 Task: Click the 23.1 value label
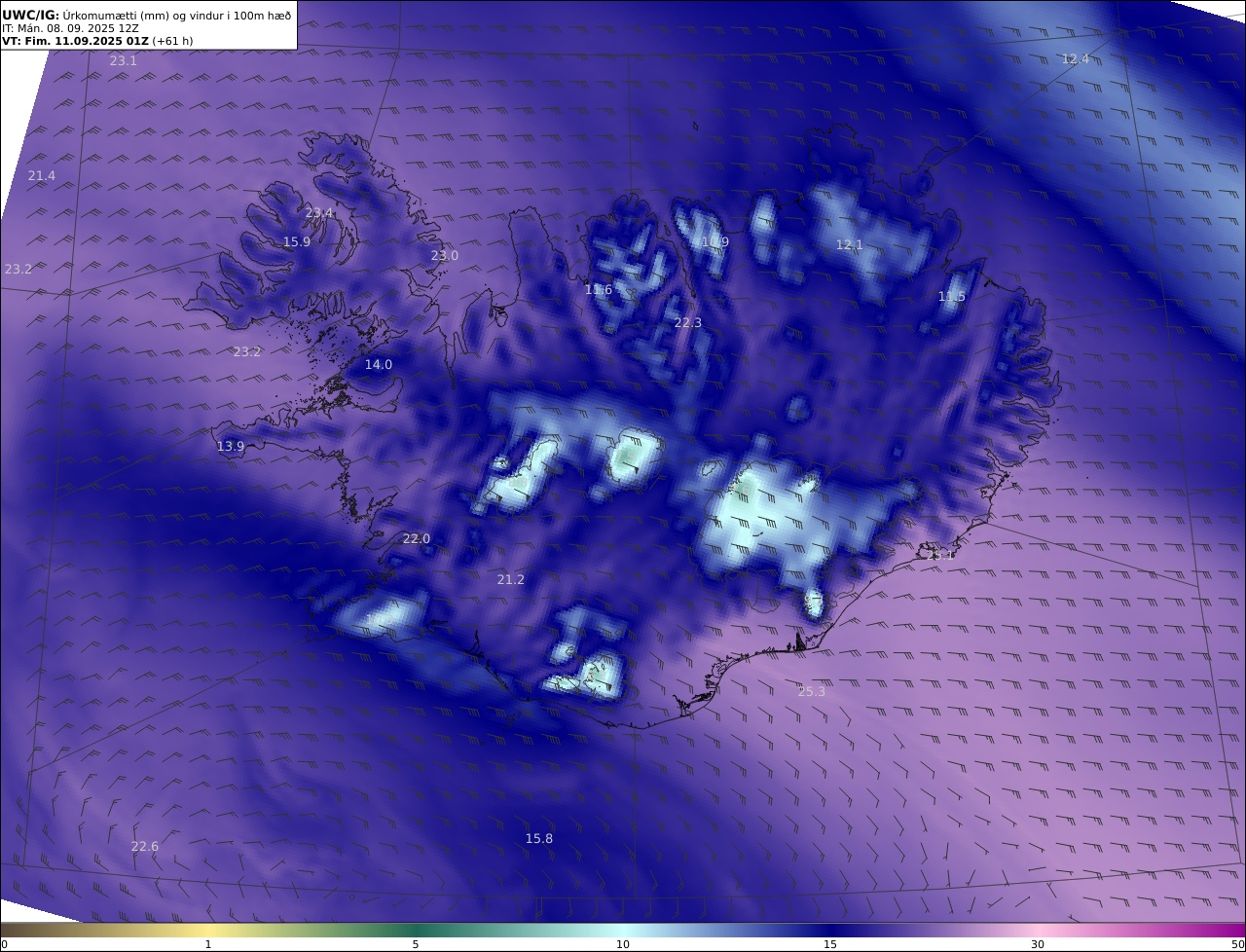coord(123,60)
